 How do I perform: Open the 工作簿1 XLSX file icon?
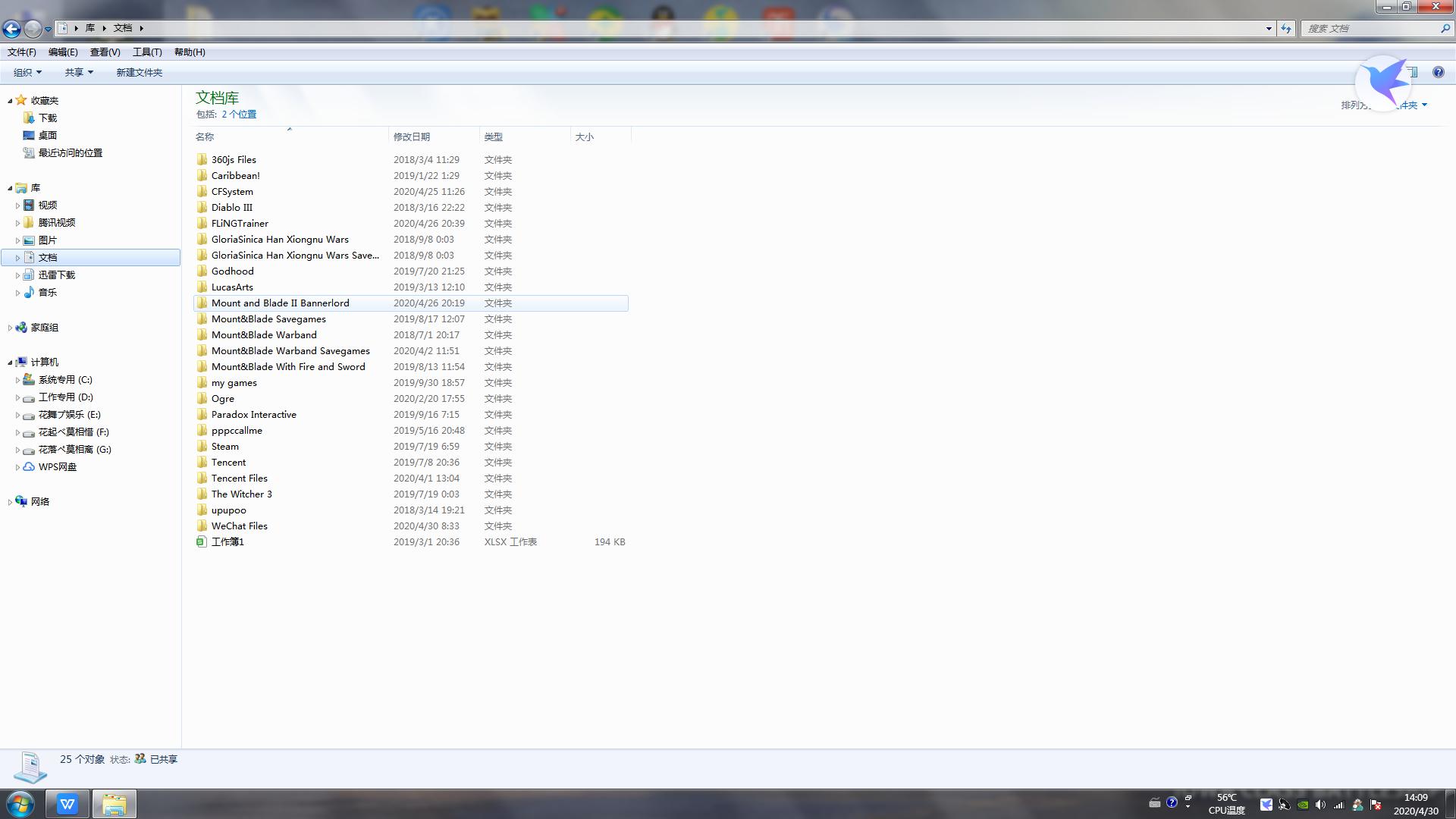[x=201, y=541]
